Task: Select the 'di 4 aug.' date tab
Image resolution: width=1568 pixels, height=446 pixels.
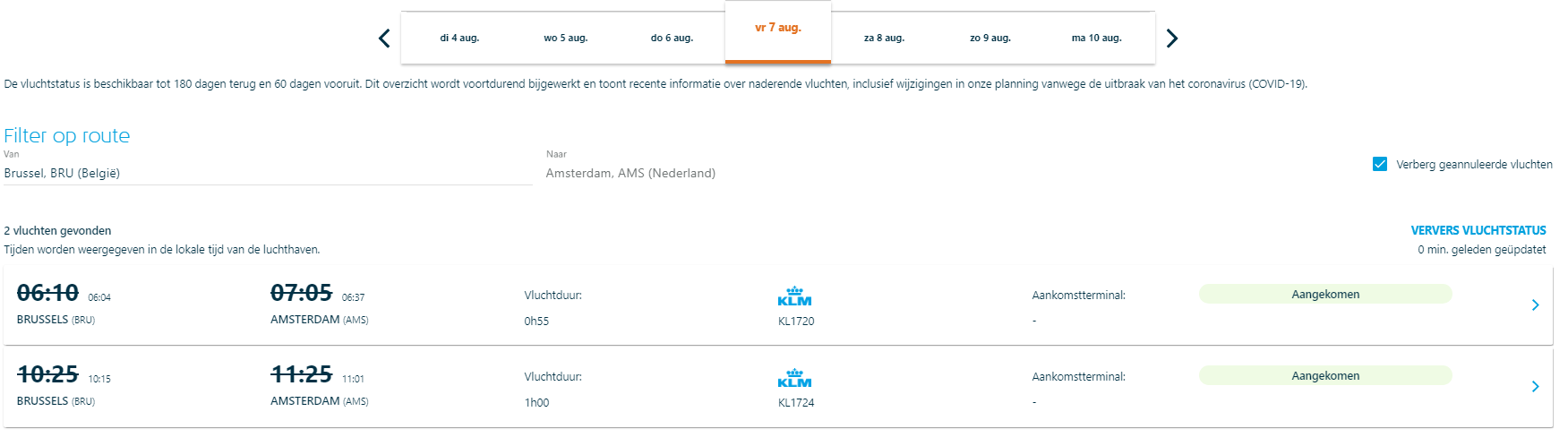Action: click(459, 39)
